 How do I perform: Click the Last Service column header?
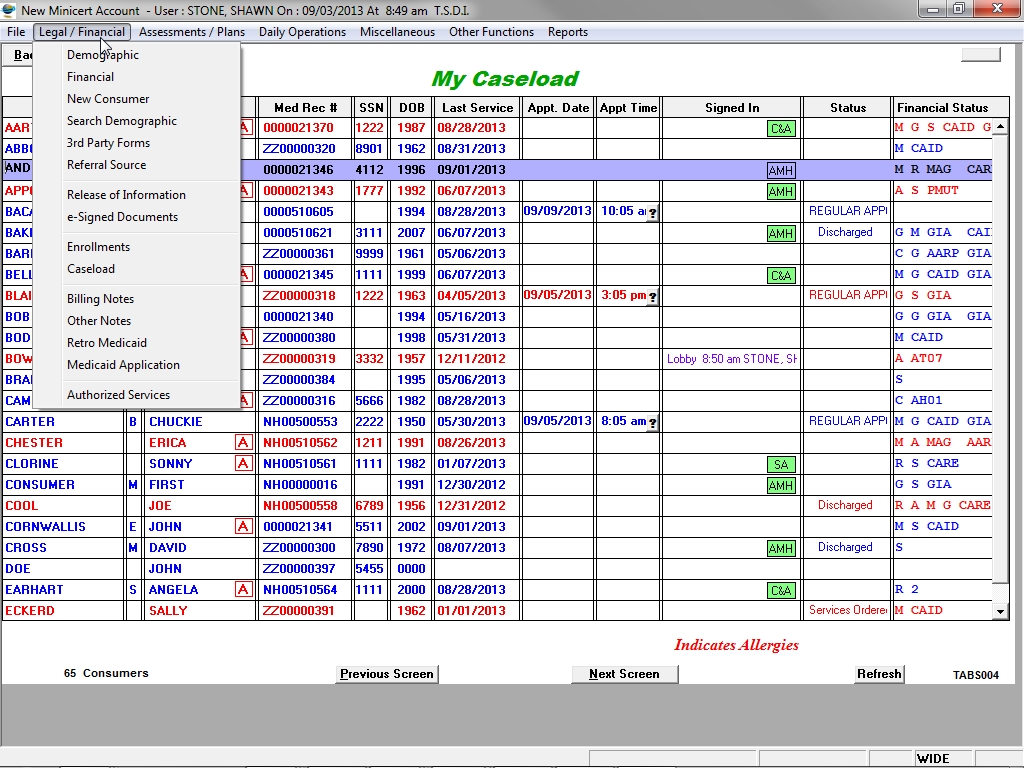tap(477, 108)
